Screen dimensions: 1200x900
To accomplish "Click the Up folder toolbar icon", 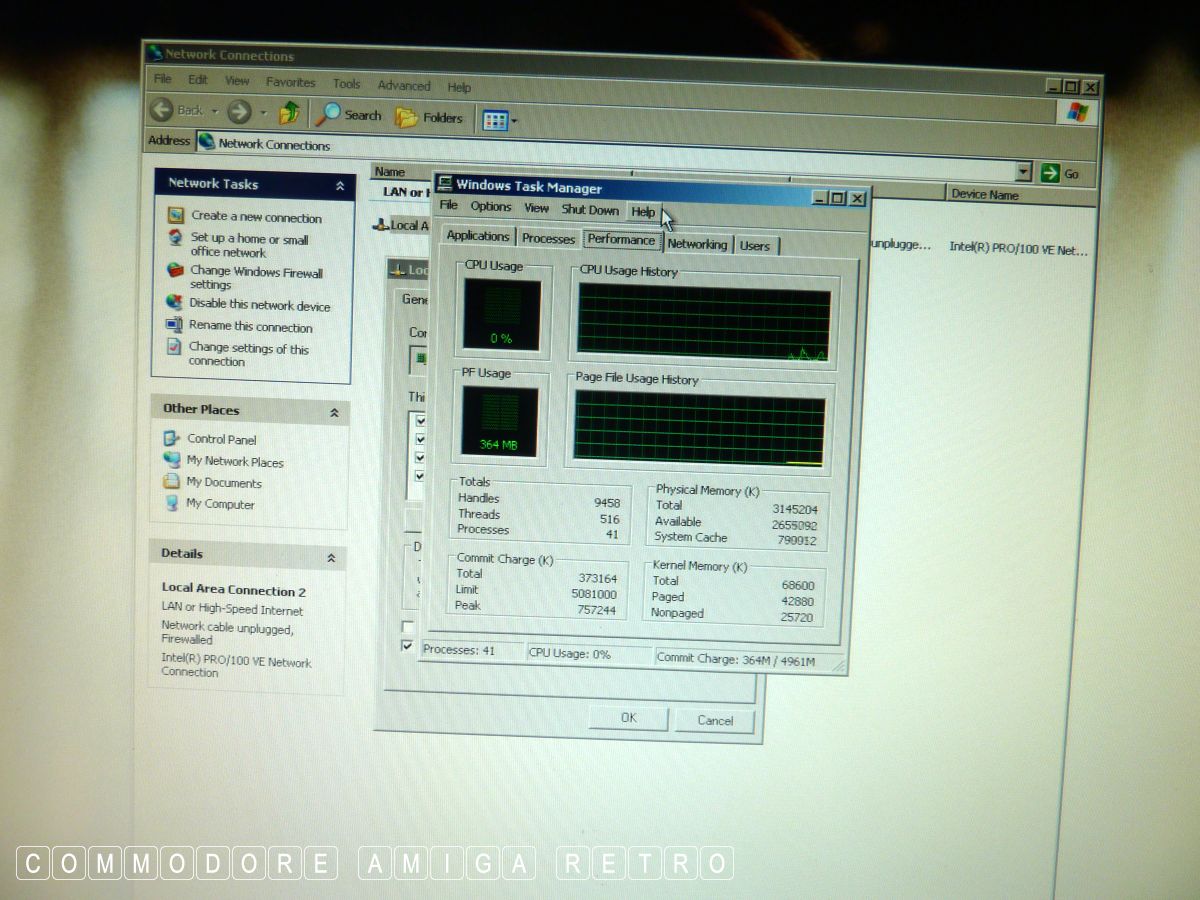I will (289, 113).
